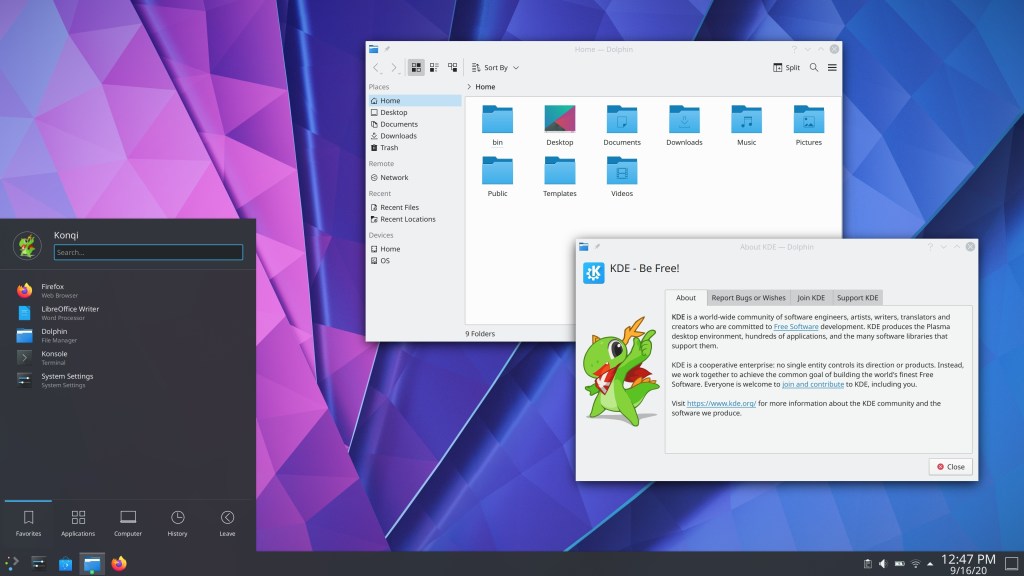The image size is (1024, 576).
Task: Launch Firefox from the Favorites list
Action: (x=53, y=290)
